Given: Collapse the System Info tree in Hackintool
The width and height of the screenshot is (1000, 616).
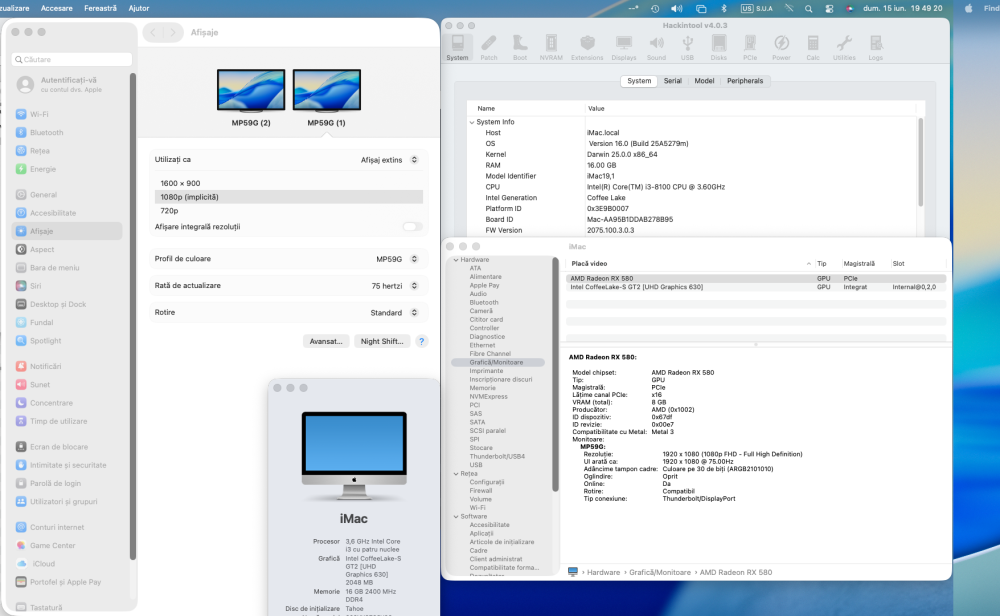Looking at the screenshot, I should point(472,122).
